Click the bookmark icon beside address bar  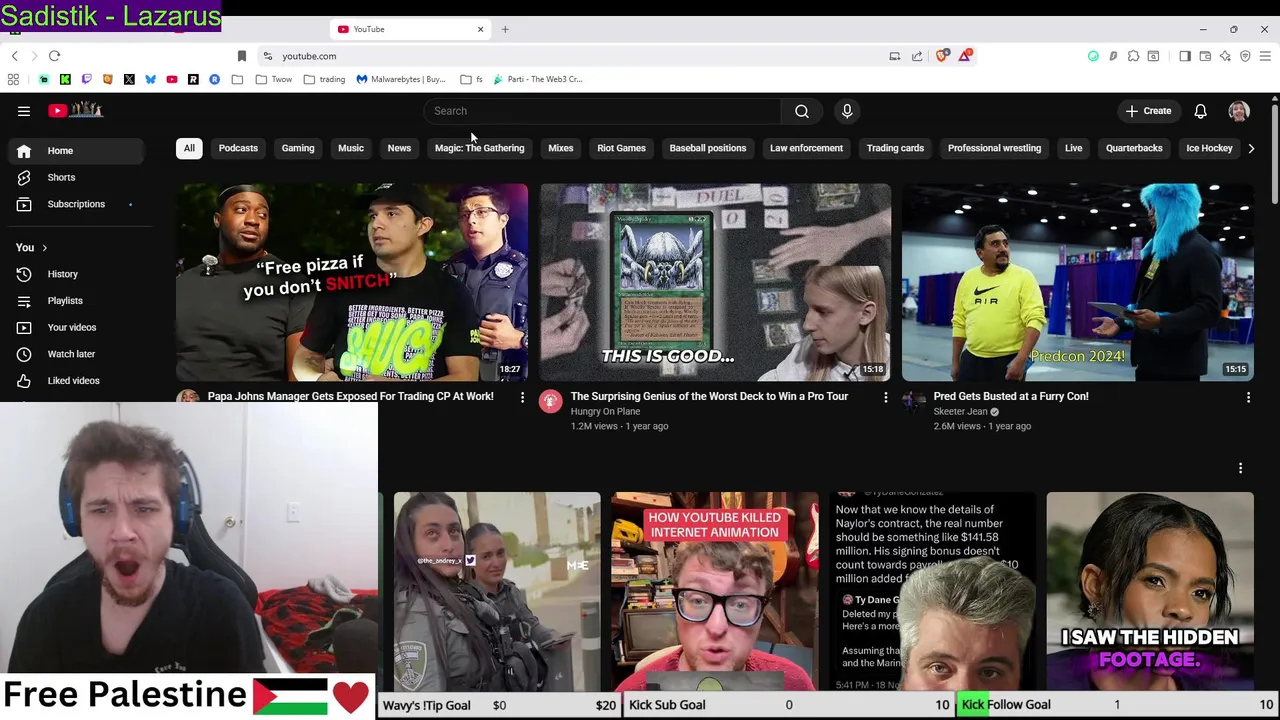241,56
